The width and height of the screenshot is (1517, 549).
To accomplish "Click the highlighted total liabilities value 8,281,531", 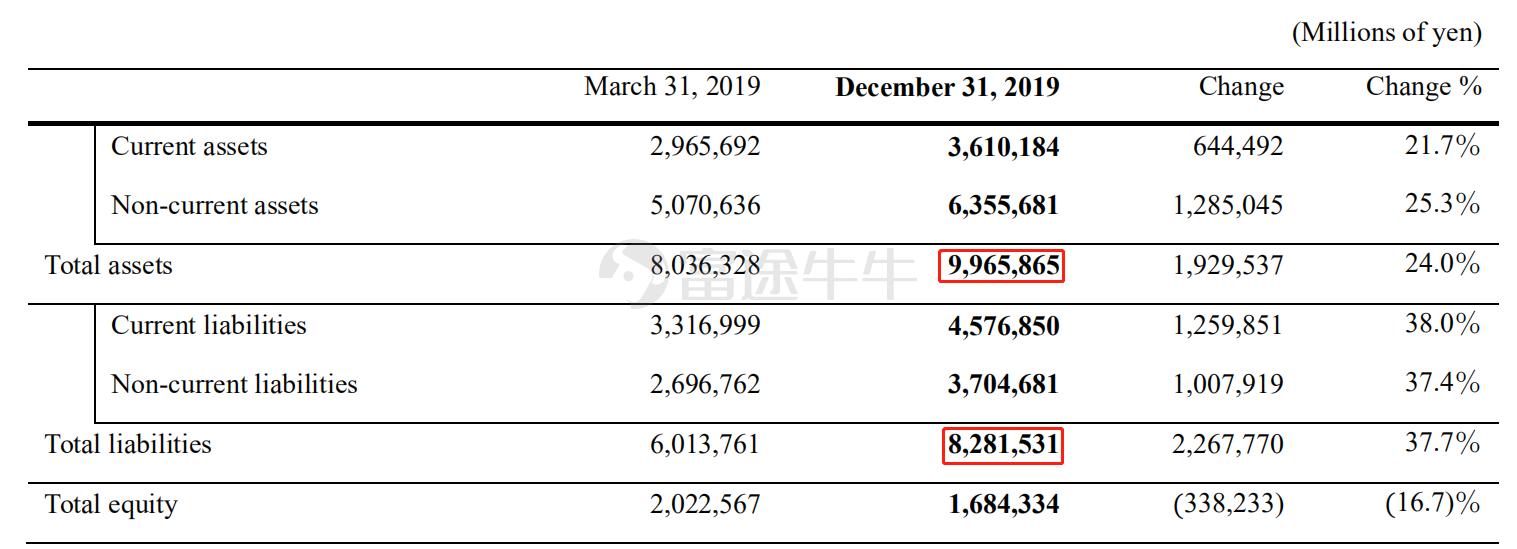I will coord(1002,445).
